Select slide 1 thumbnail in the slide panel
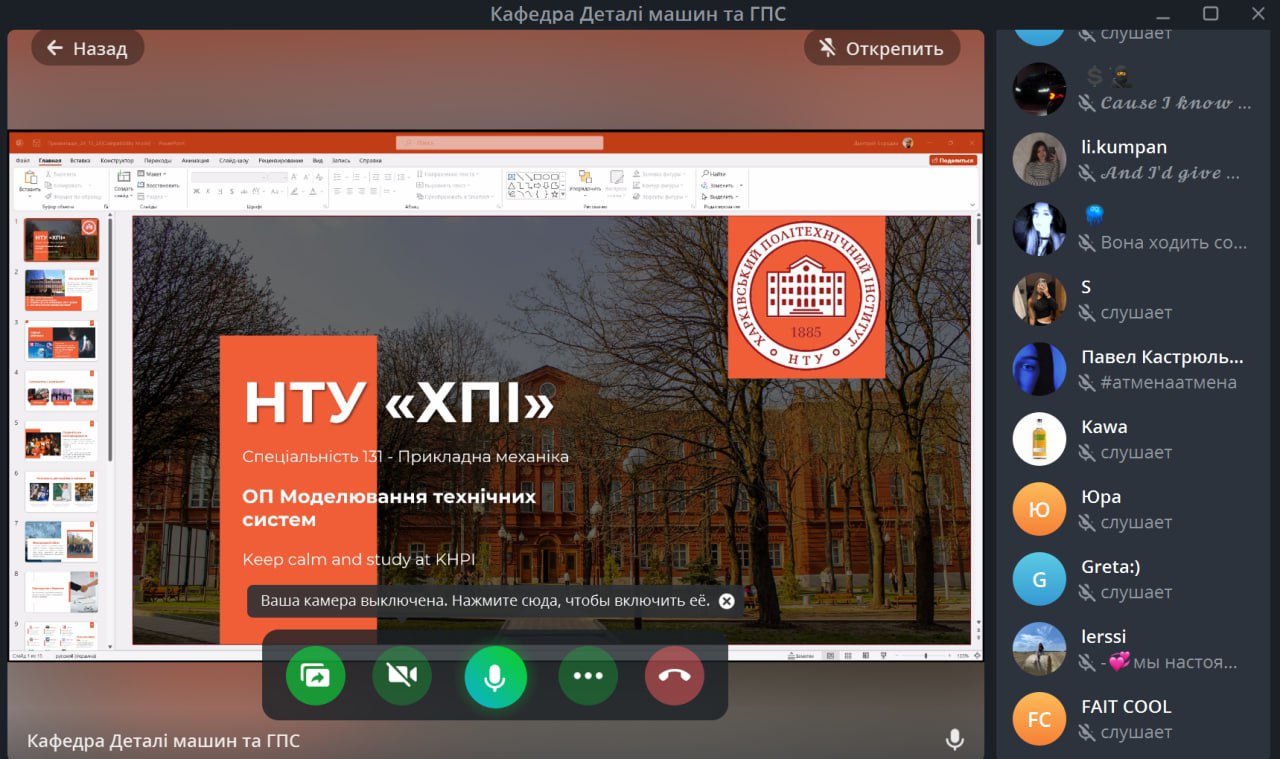This screenshot has width=1280, height=759. pyautogui.click(x=62, y=240)
